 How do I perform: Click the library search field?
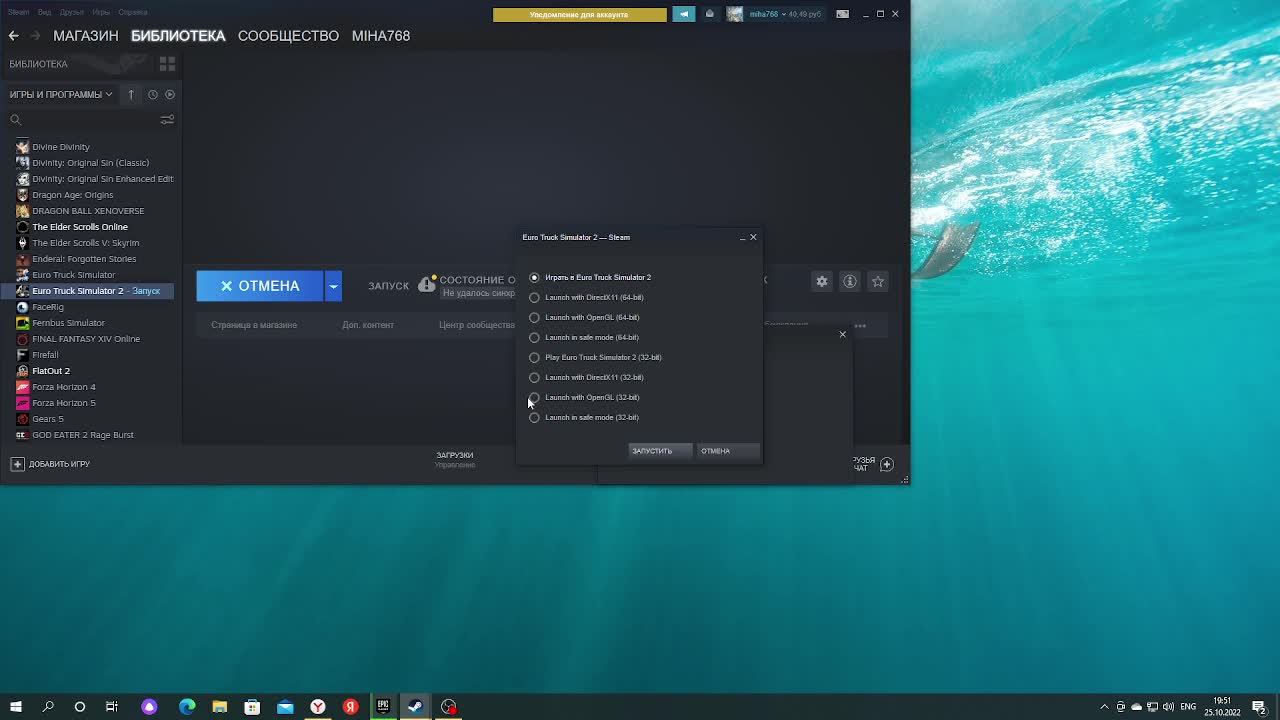[84, 120]
